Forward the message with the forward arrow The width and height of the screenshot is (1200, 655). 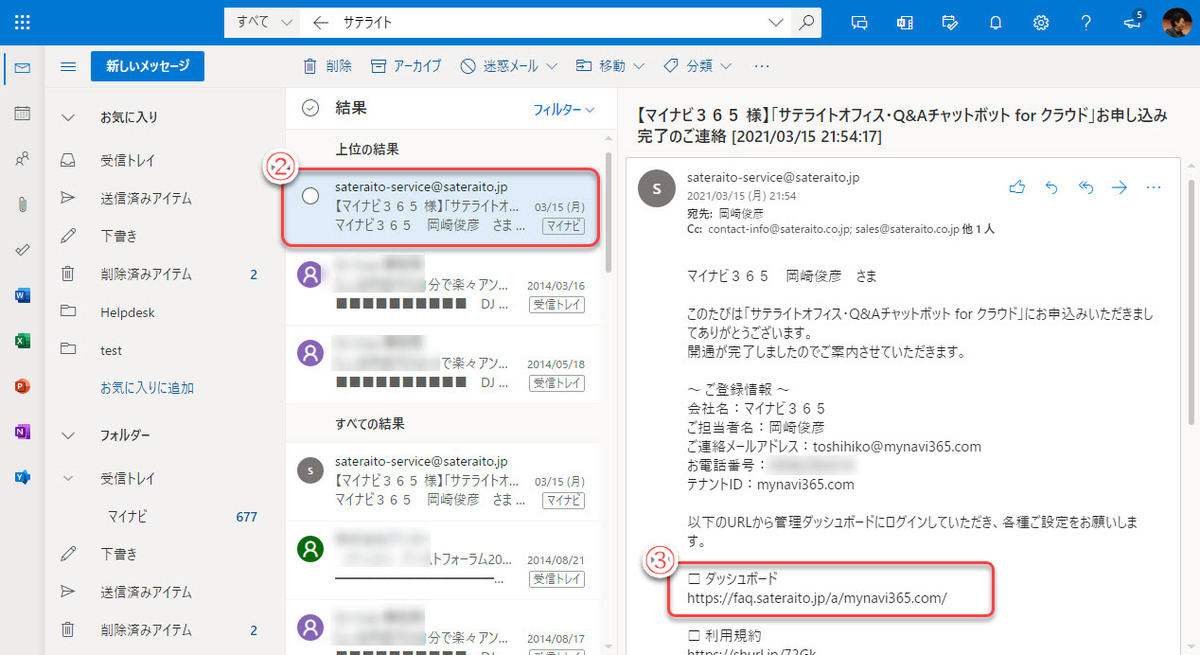[x=1120, y=187]
